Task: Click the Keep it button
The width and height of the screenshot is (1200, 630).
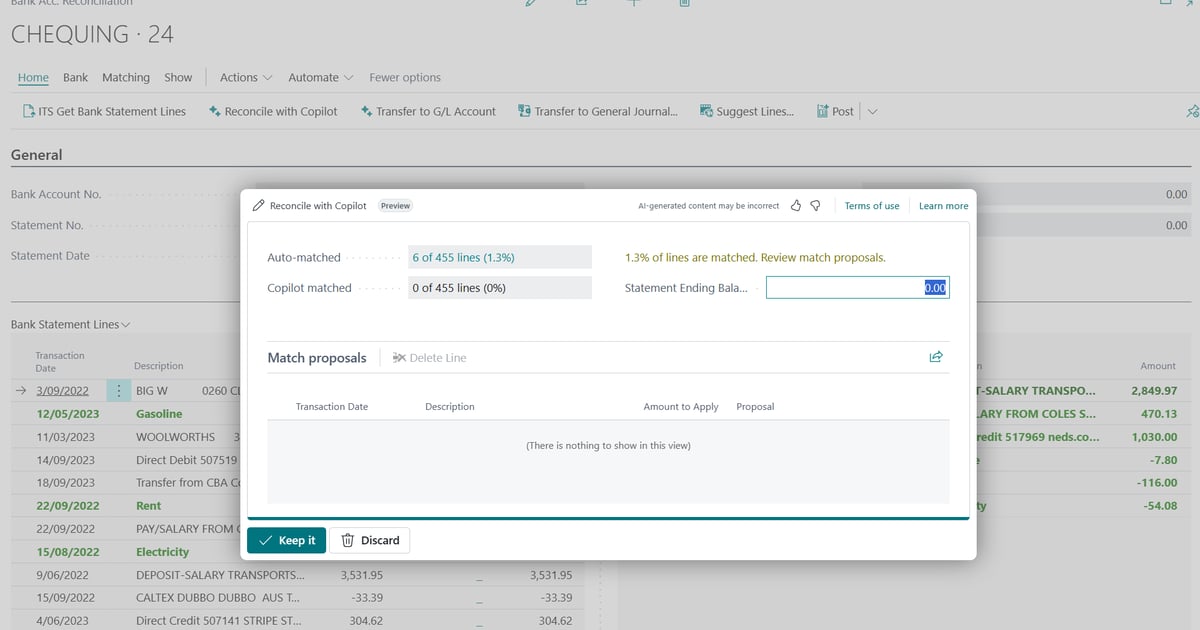Action: click(286, 540)
